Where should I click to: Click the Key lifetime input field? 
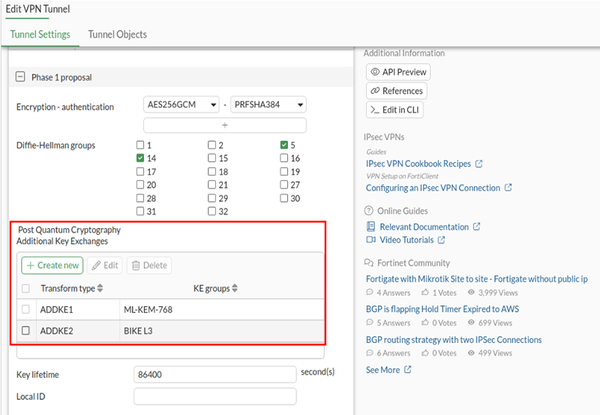[x=215, y=374]
